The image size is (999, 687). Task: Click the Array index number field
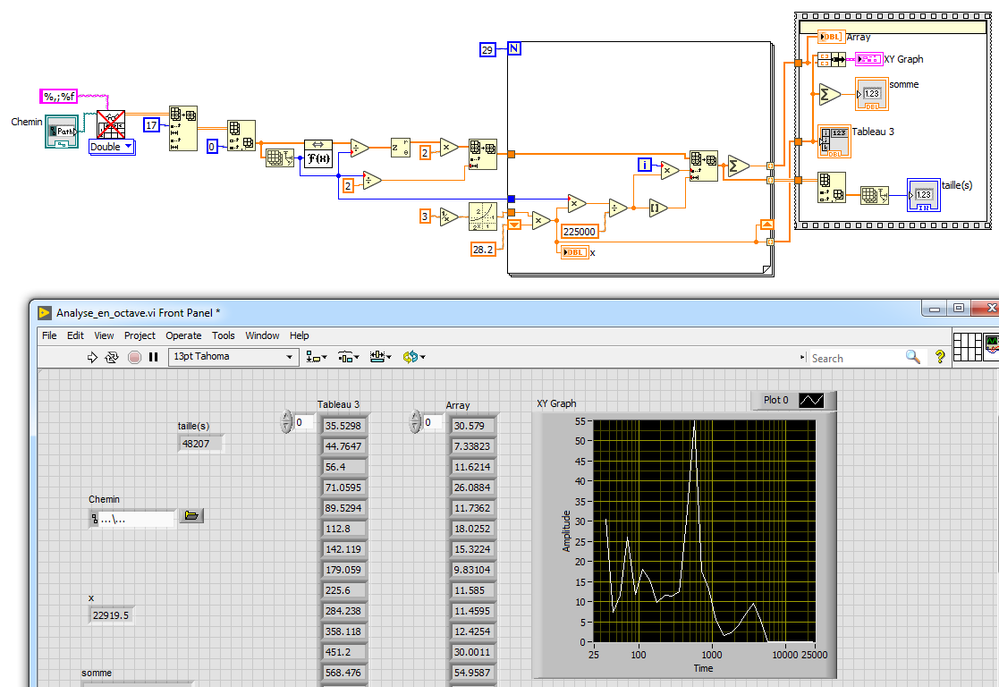coord(433,423)
